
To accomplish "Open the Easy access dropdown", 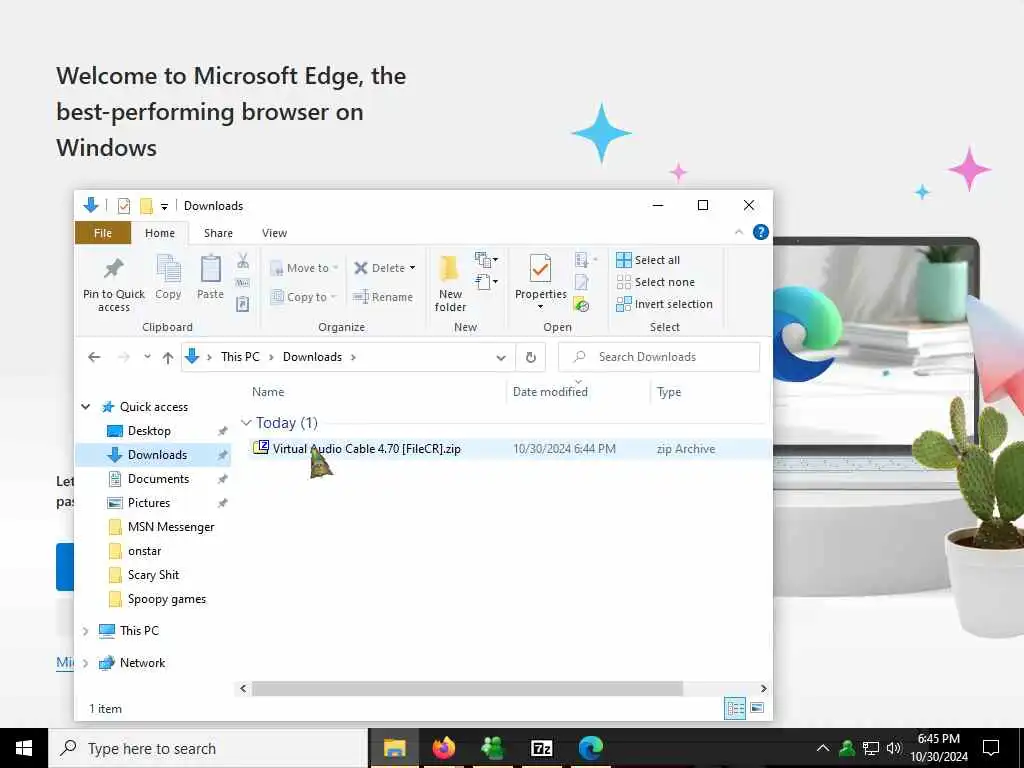I will [x=487, y=282].
